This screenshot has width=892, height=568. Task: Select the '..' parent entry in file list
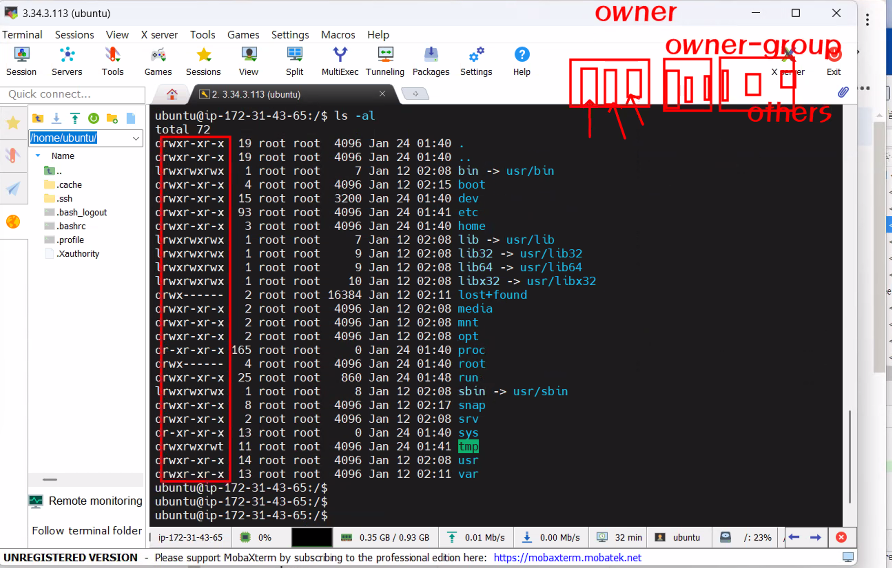click(x=53, y=171)
